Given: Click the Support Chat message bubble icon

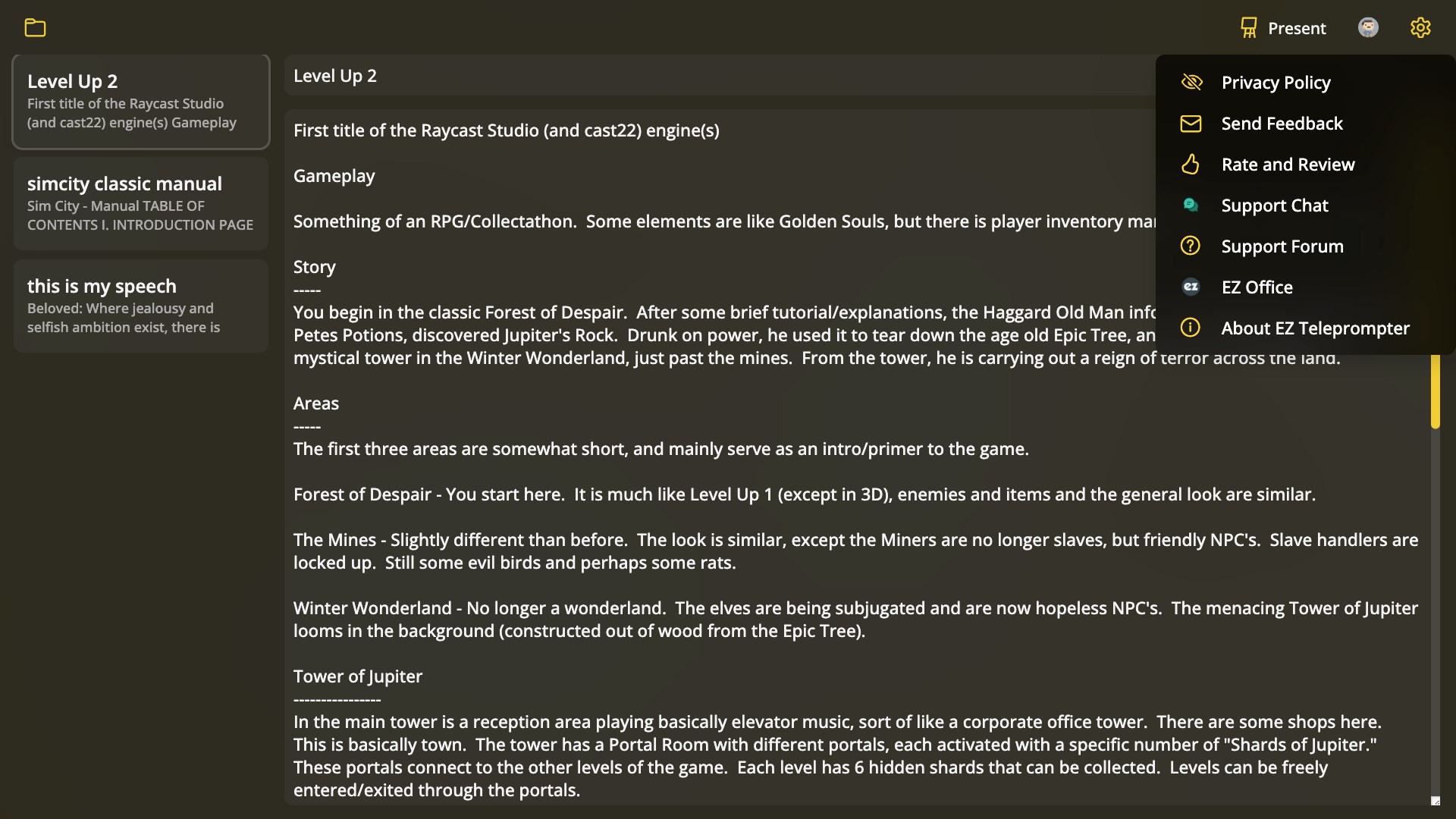Looking at the screenshot, I should pyautogui.click(x=1191, y=205).
